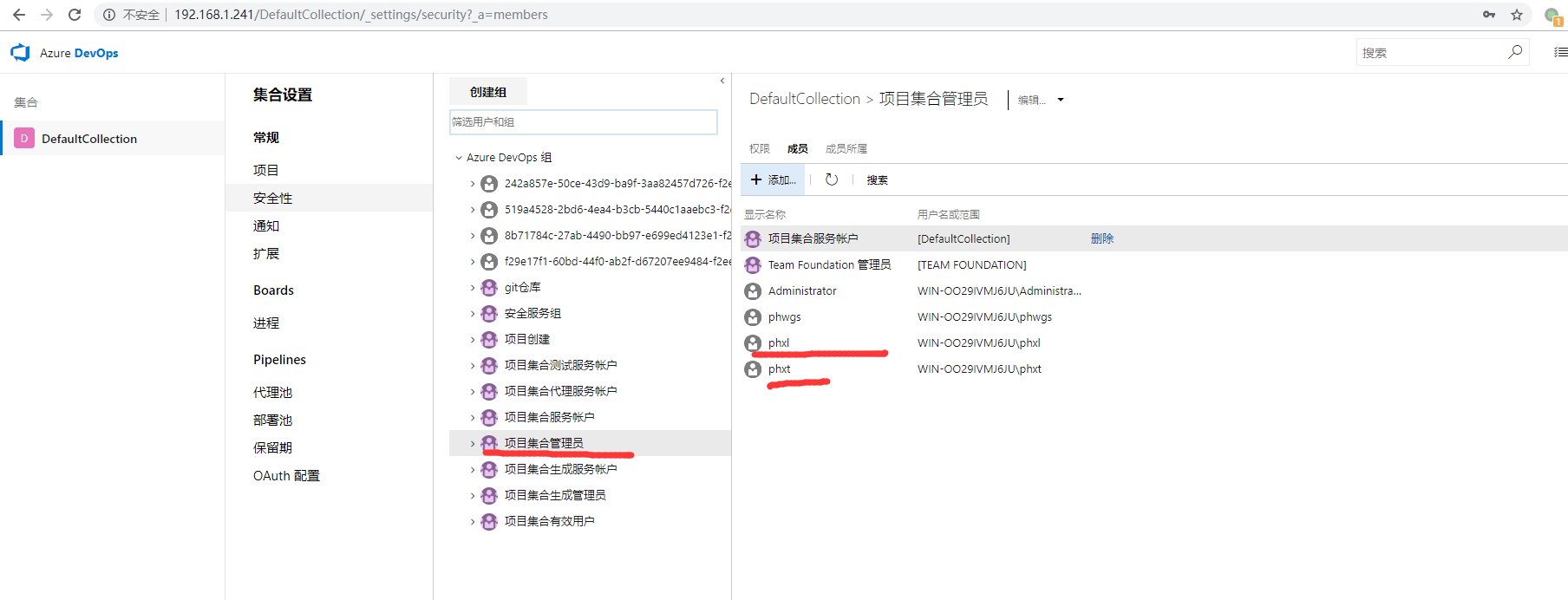Screen dimensions: 1568x600
Task: Open the 编辑 dropdown arrow
Action: 1060,100
